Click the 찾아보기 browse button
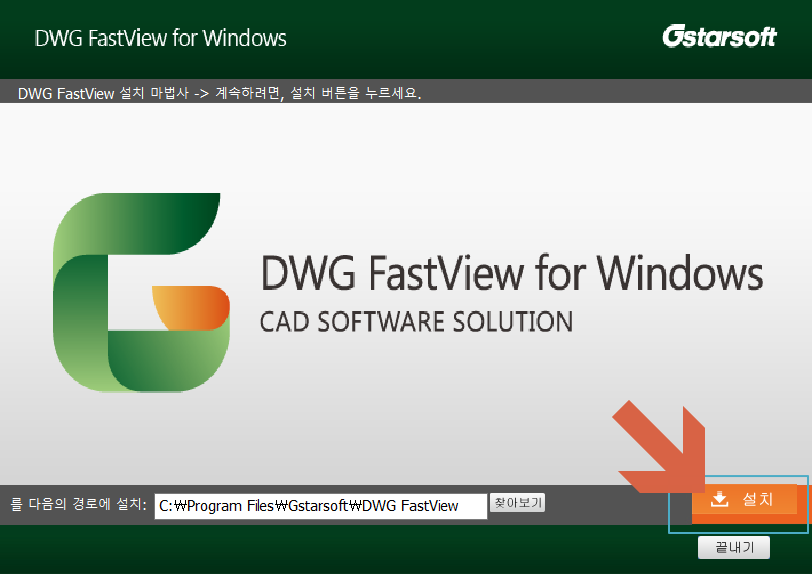 pyautogui.click(x=517, y=503)
